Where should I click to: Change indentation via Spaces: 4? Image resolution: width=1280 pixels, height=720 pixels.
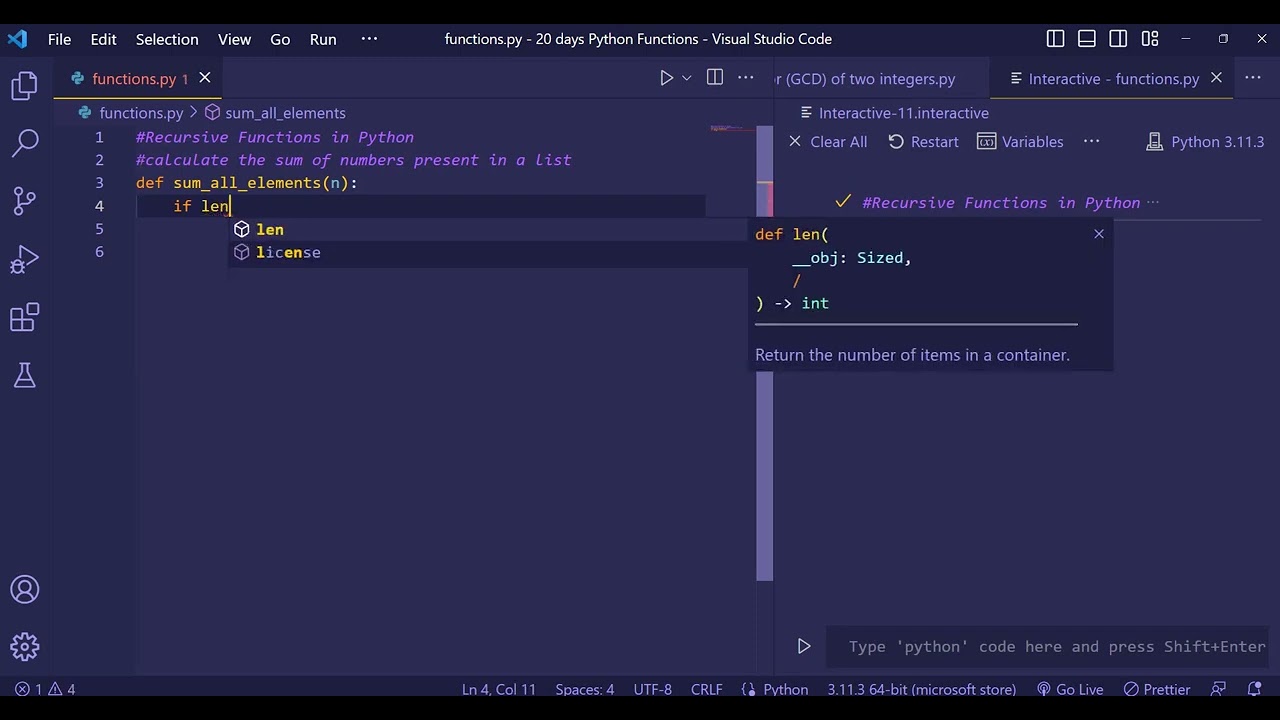(x=585, y=689)
